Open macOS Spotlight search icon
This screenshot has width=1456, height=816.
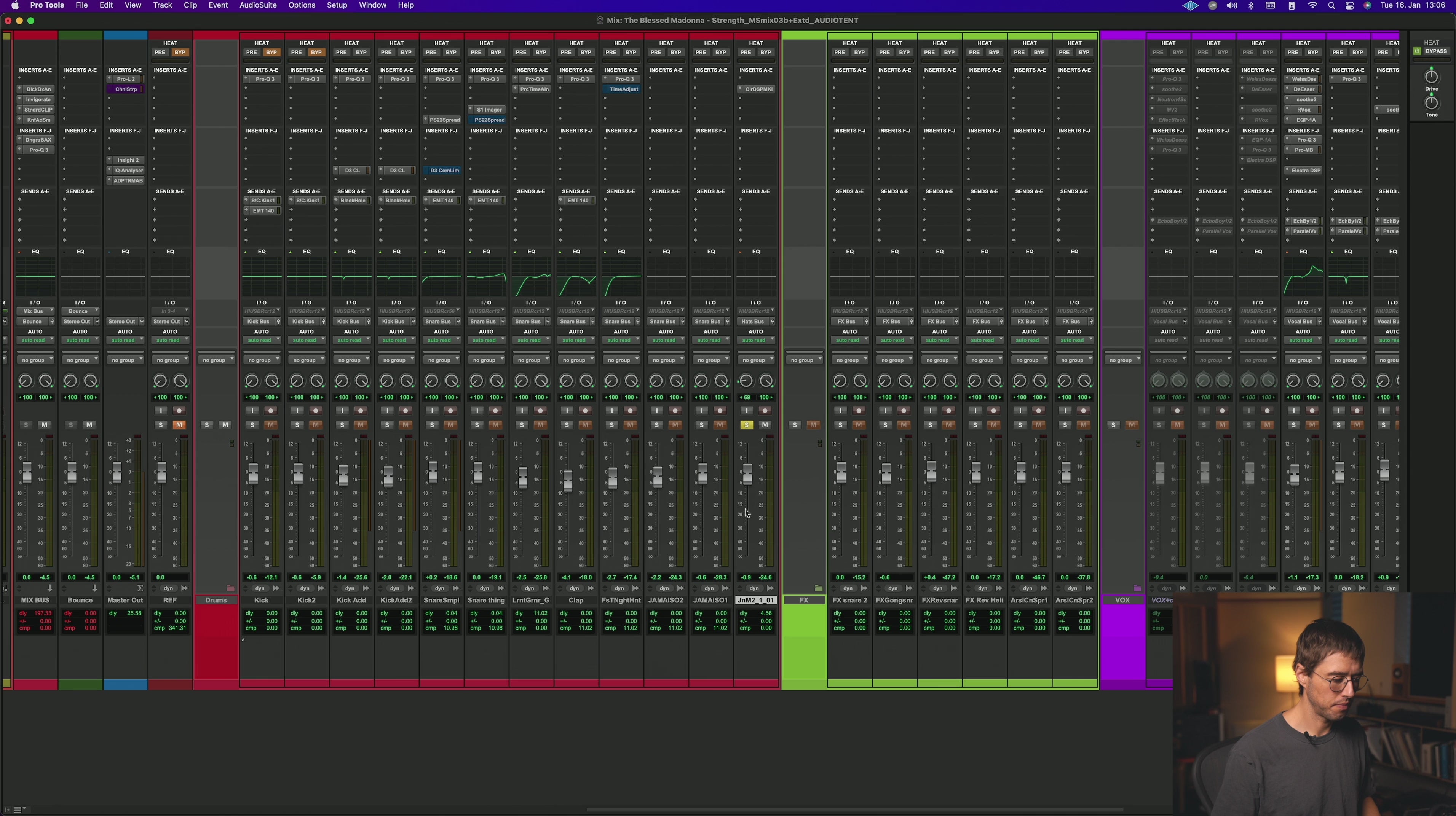click(x=1331, y=6)
